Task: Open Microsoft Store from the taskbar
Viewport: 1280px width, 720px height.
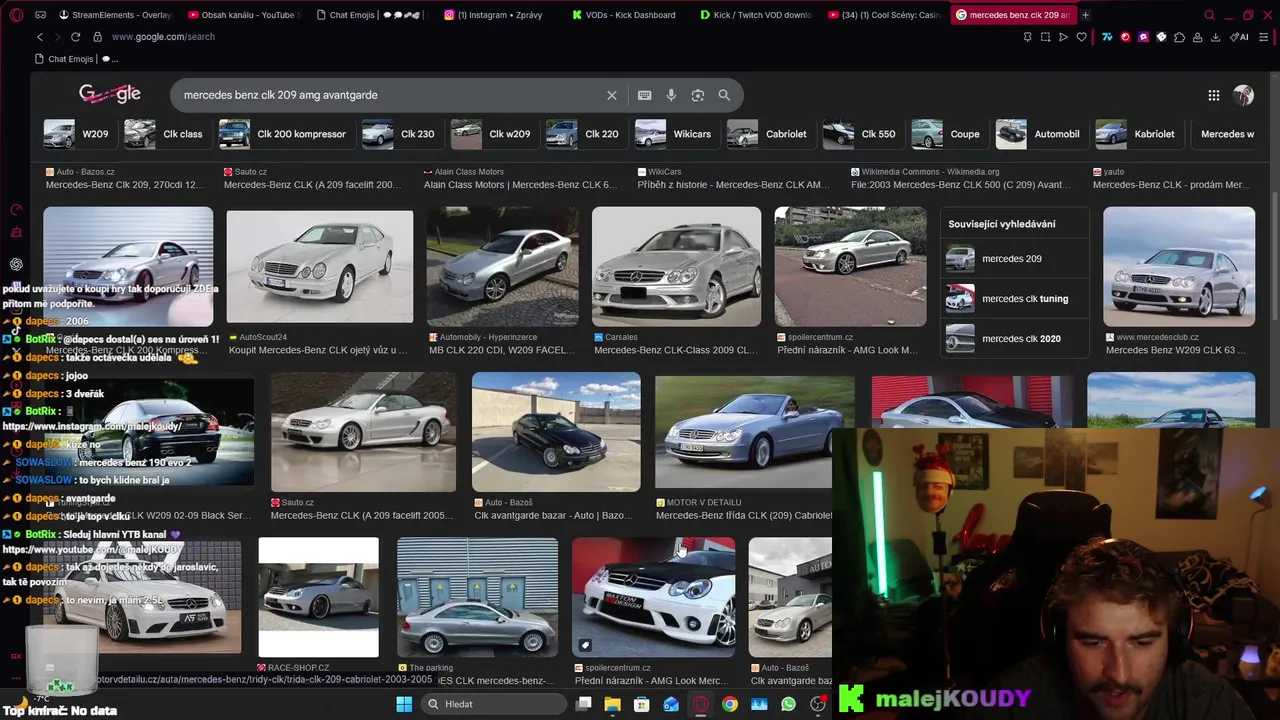Action: (642, 704)
